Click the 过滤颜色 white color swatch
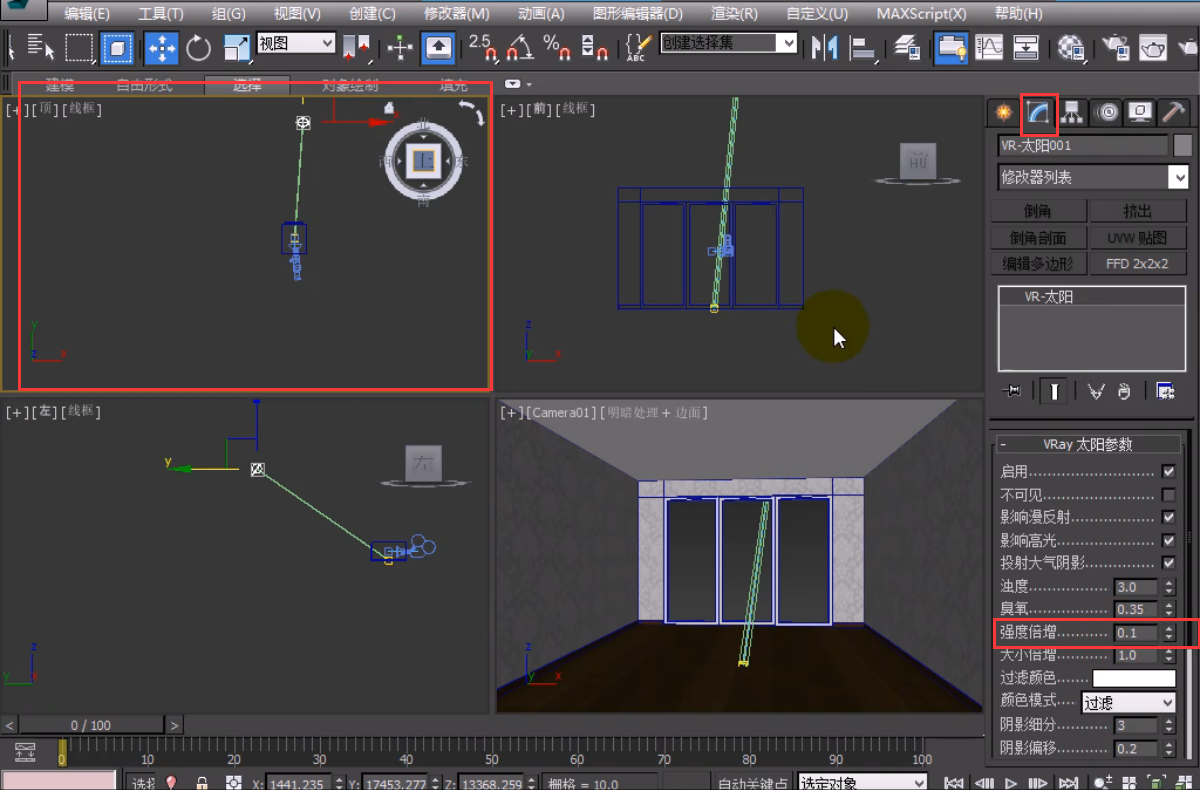The height and width of the screenshot is (790, 1200). (1134, 679)
